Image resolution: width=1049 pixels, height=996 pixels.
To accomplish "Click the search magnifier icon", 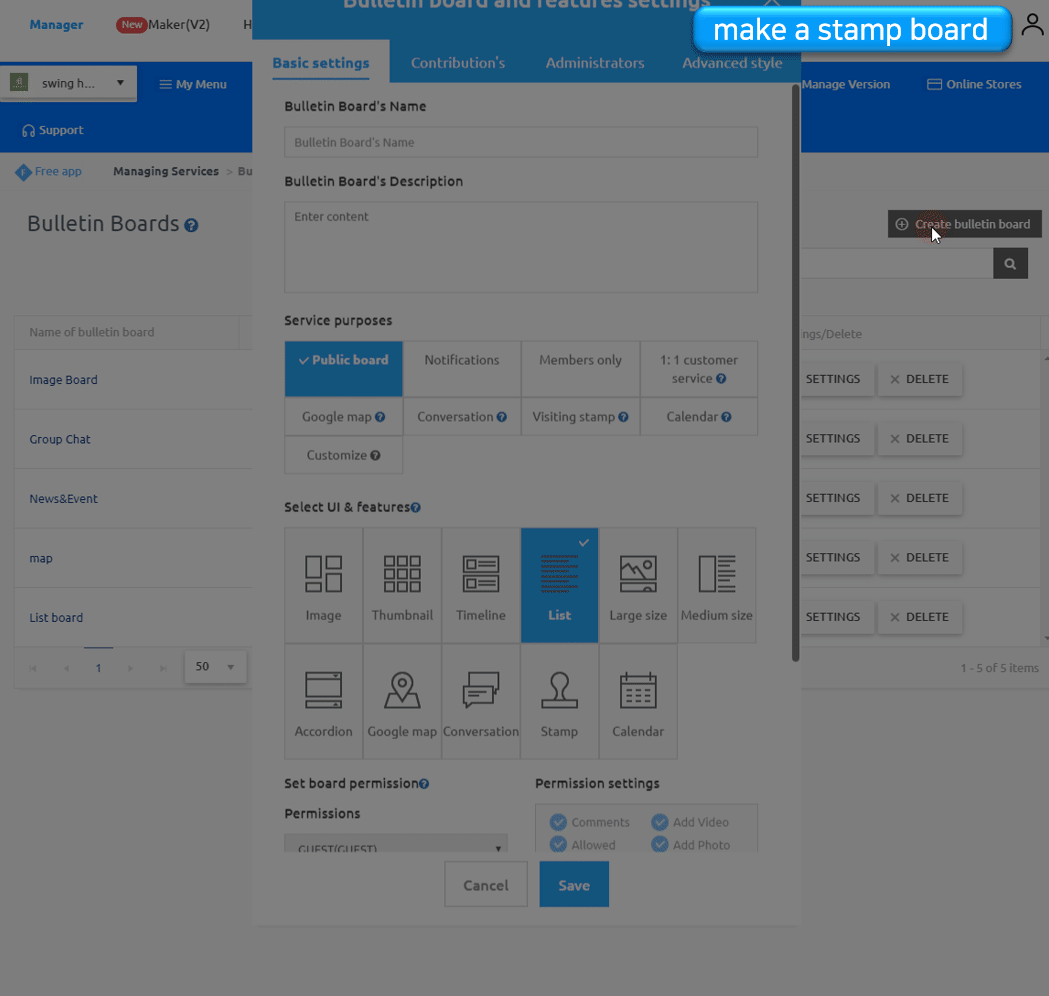I will (x=1010, y=263).
